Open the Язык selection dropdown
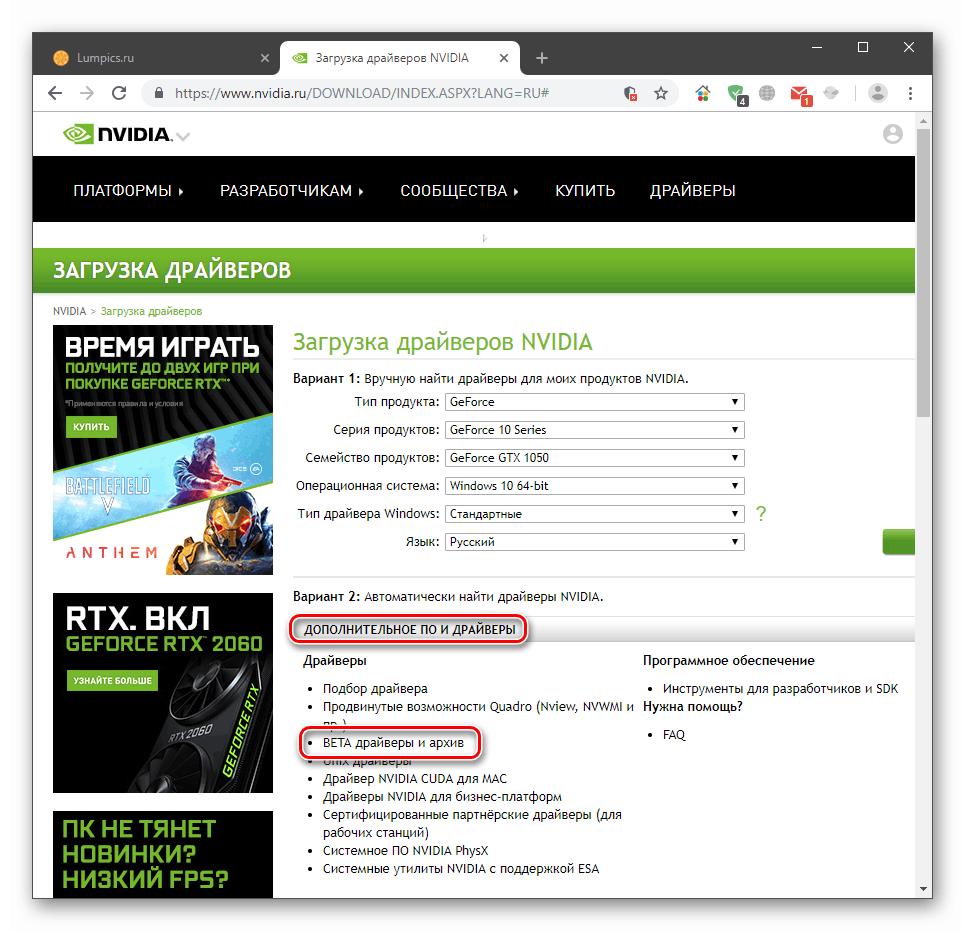The image size is (965, 931). coord(594,541)
